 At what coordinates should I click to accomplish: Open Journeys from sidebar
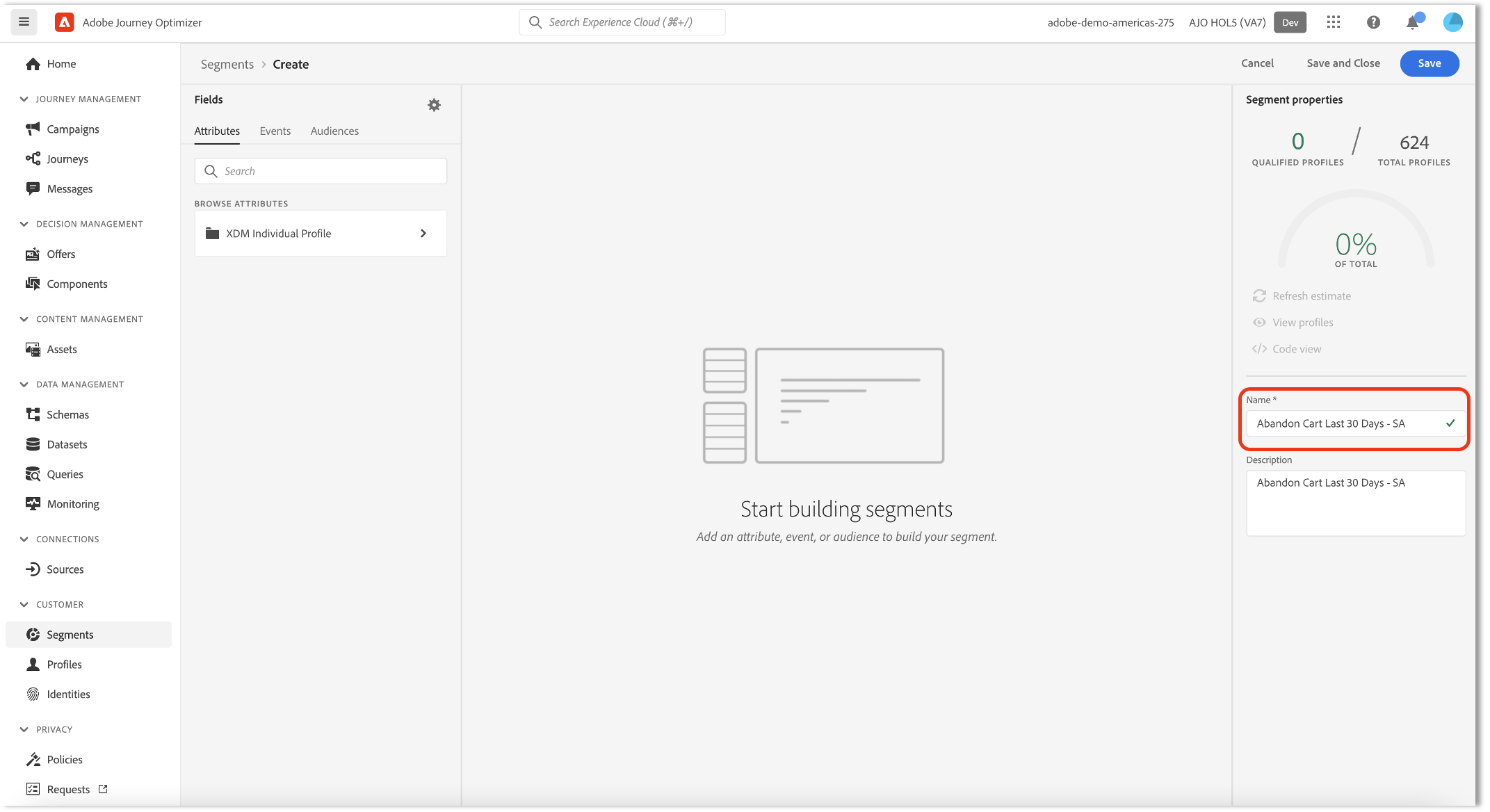(x=57, y=159)
